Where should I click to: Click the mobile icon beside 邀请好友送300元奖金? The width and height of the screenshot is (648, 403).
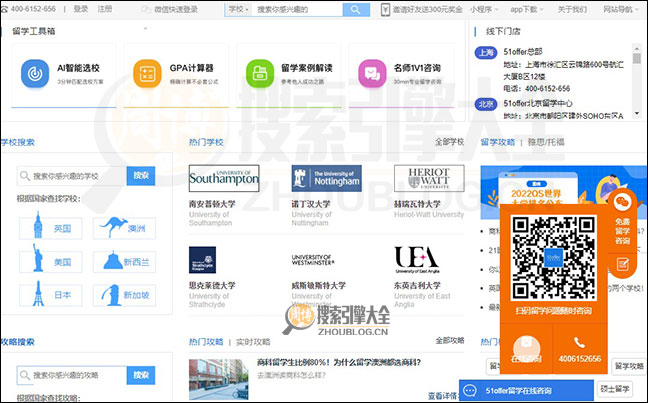point(385,9)
